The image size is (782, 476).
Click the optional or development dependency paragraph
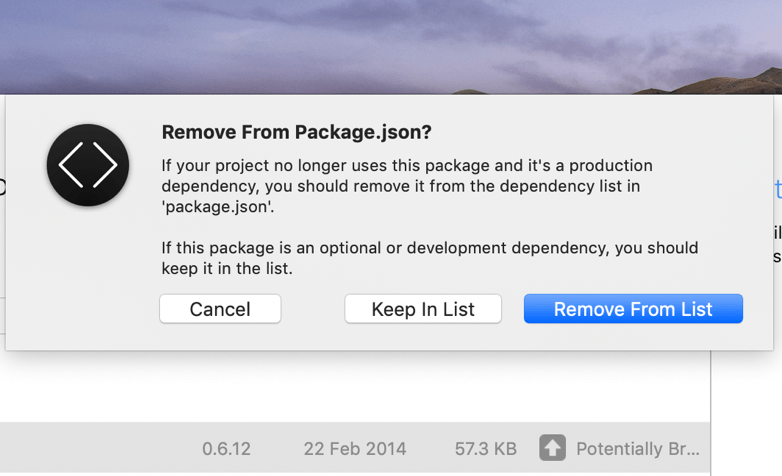tap(429, 258)
